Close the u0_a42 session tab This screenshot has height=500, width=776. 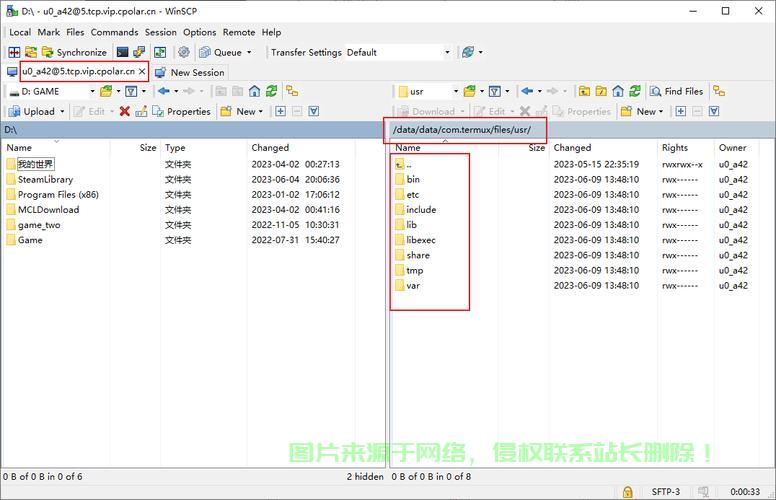(142, 71)
